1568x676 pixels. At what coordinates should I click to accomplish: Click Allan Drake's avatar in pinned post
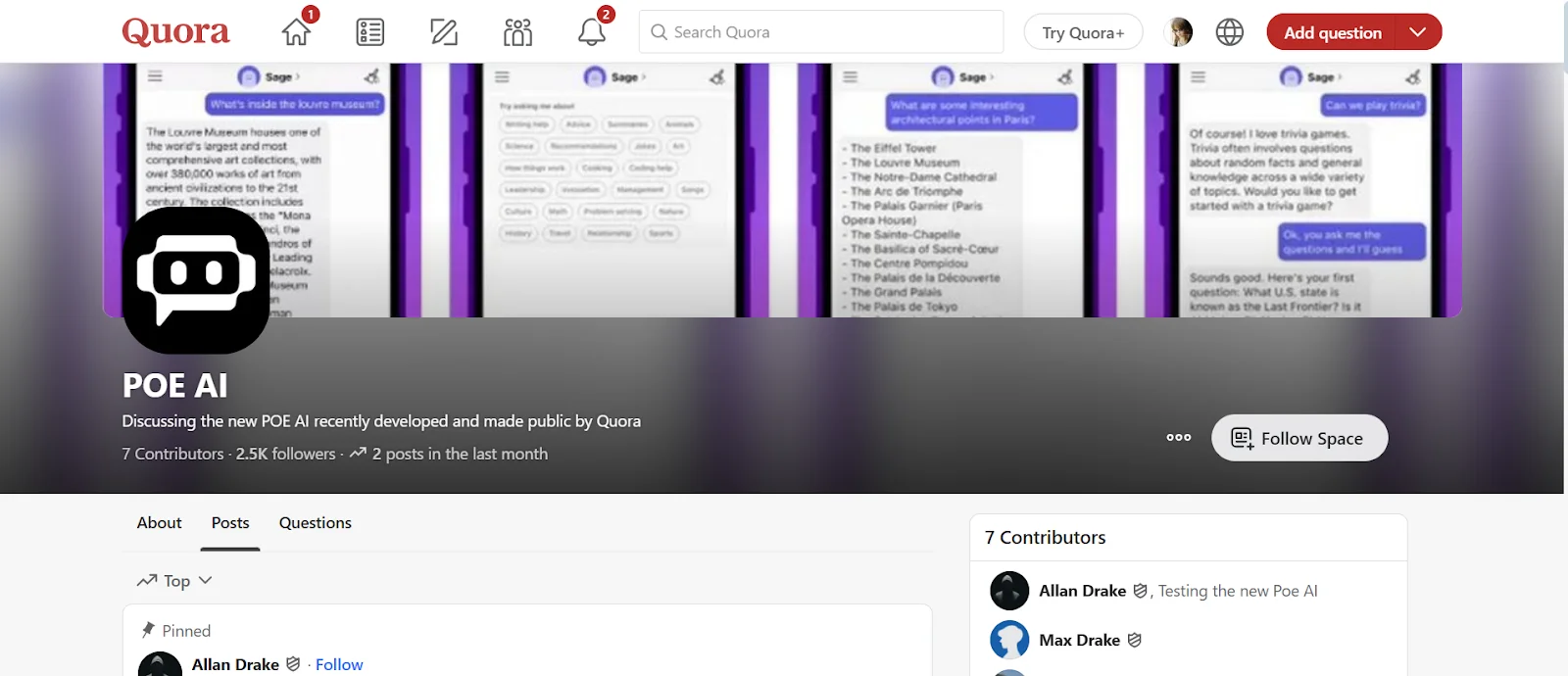coord(160,664)
